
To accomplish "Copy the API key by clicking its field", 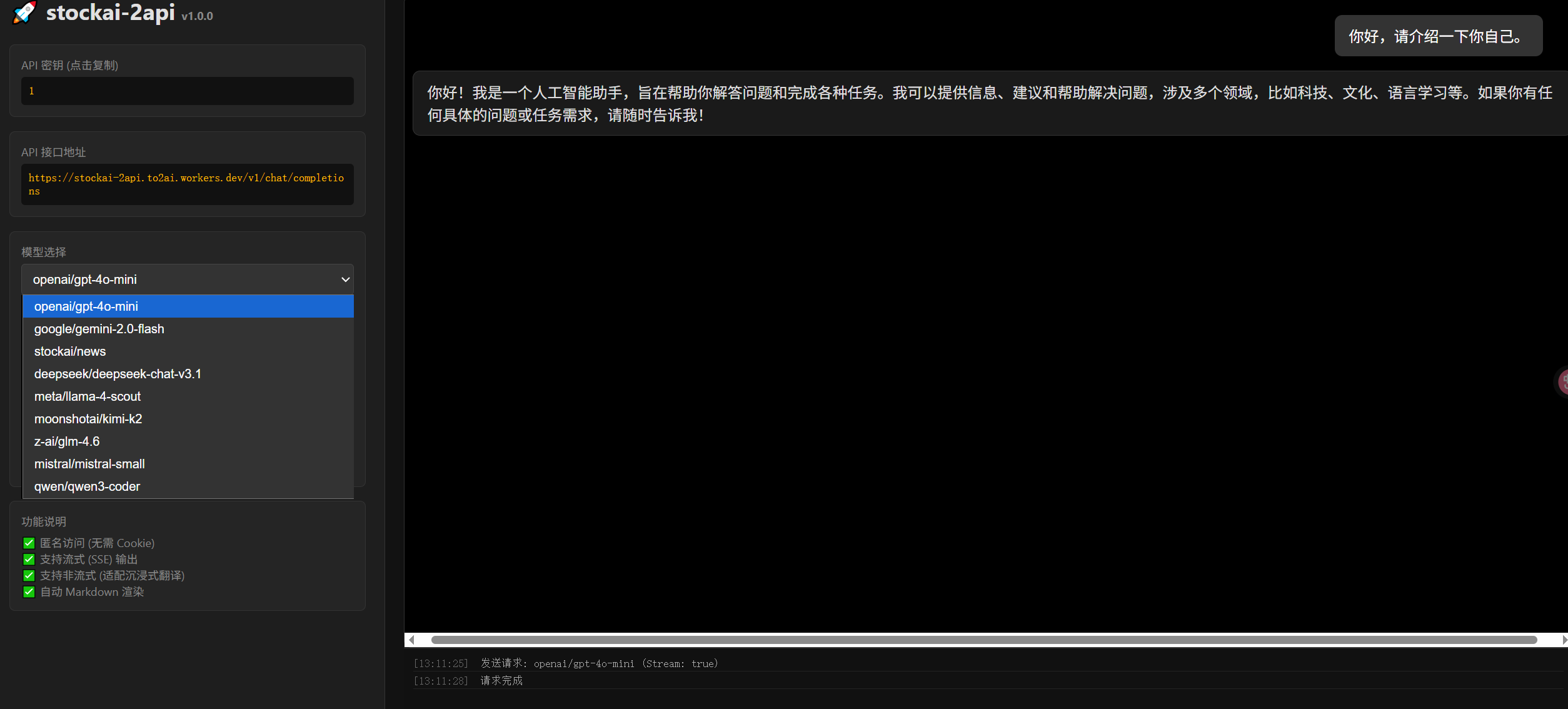I will pos(187,91).
